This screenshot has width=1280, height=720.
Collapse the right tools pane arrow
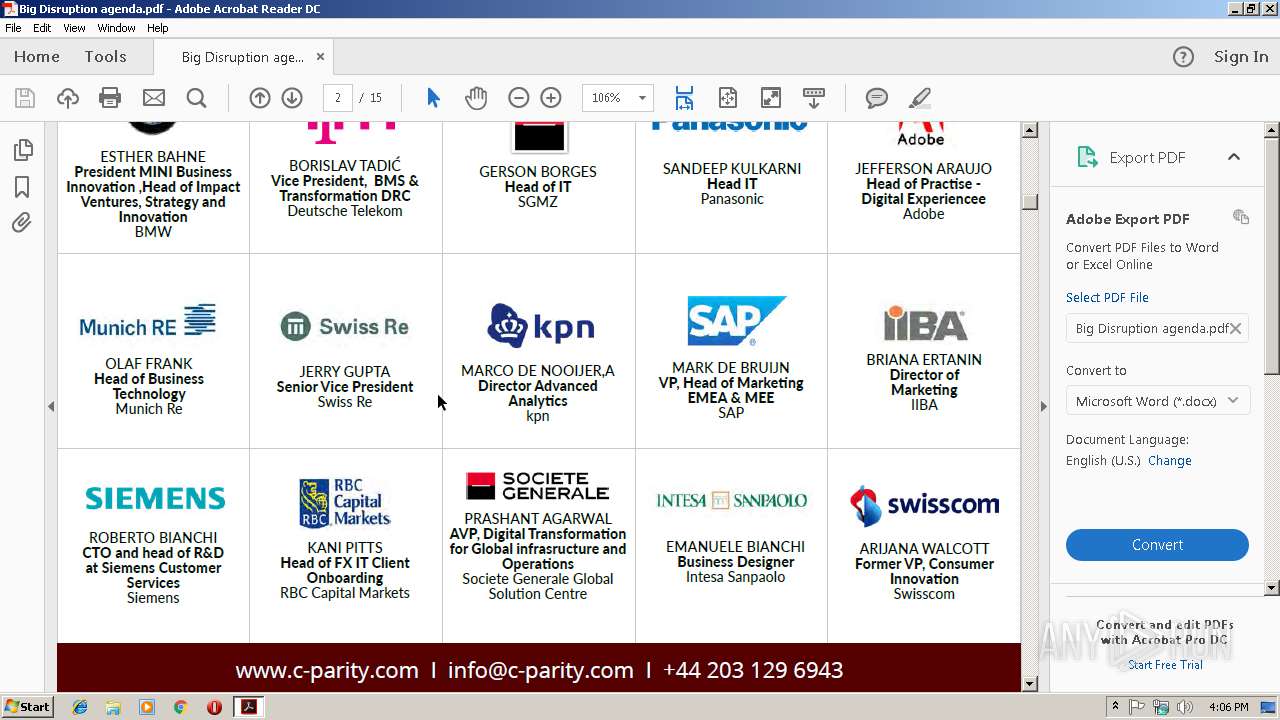pyautogui.click(x=1043, y=406)
